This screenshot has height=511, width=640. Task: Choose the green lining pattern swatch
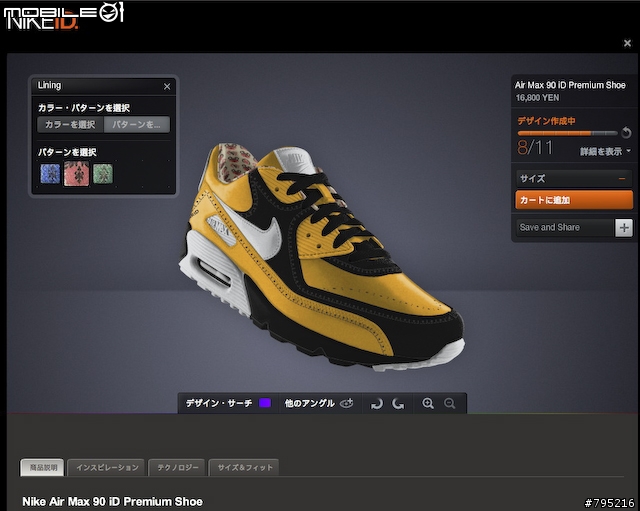point(103,173)
